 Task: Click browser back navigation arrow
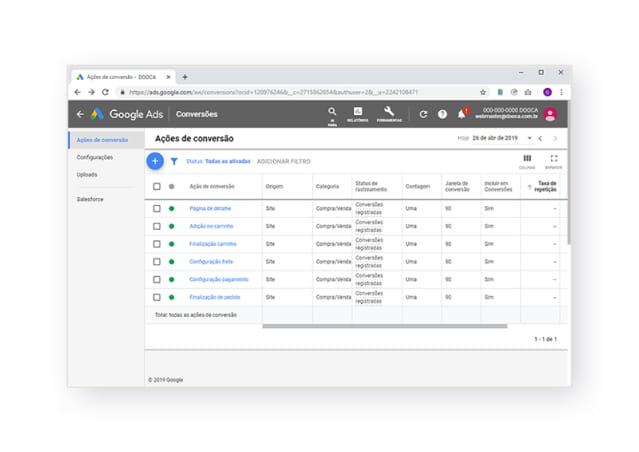coord(77,92)
